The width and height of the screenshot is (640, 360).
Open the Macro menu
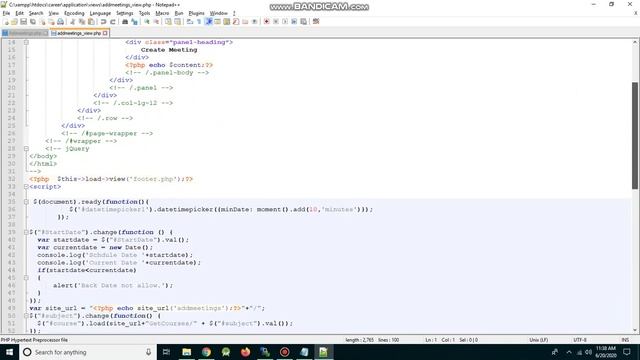tap(162, 13)
